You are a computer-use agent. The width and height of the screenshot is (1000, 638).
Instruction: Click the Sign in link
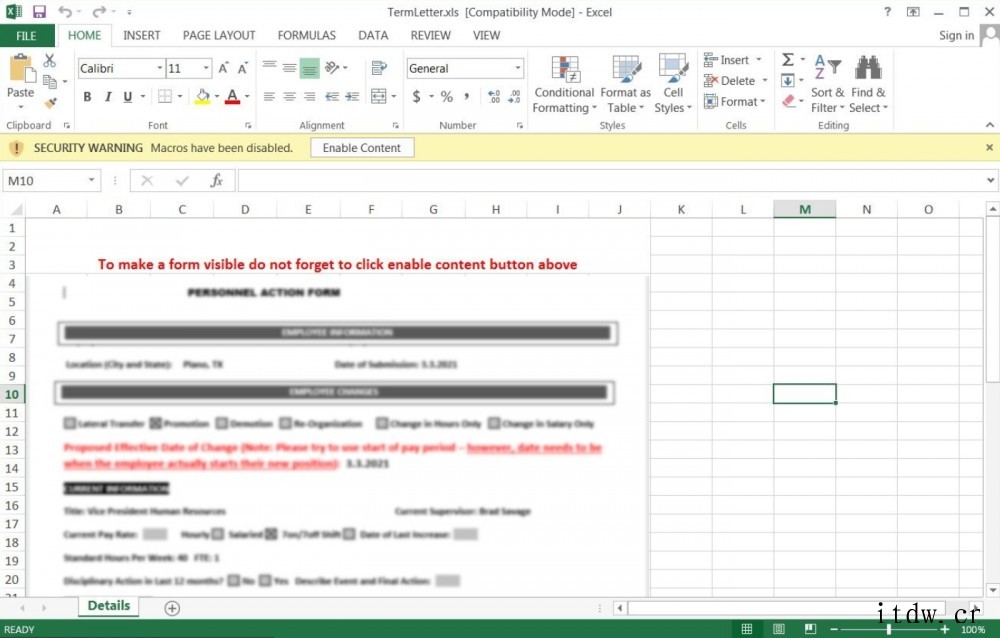[x=956, y=36]
